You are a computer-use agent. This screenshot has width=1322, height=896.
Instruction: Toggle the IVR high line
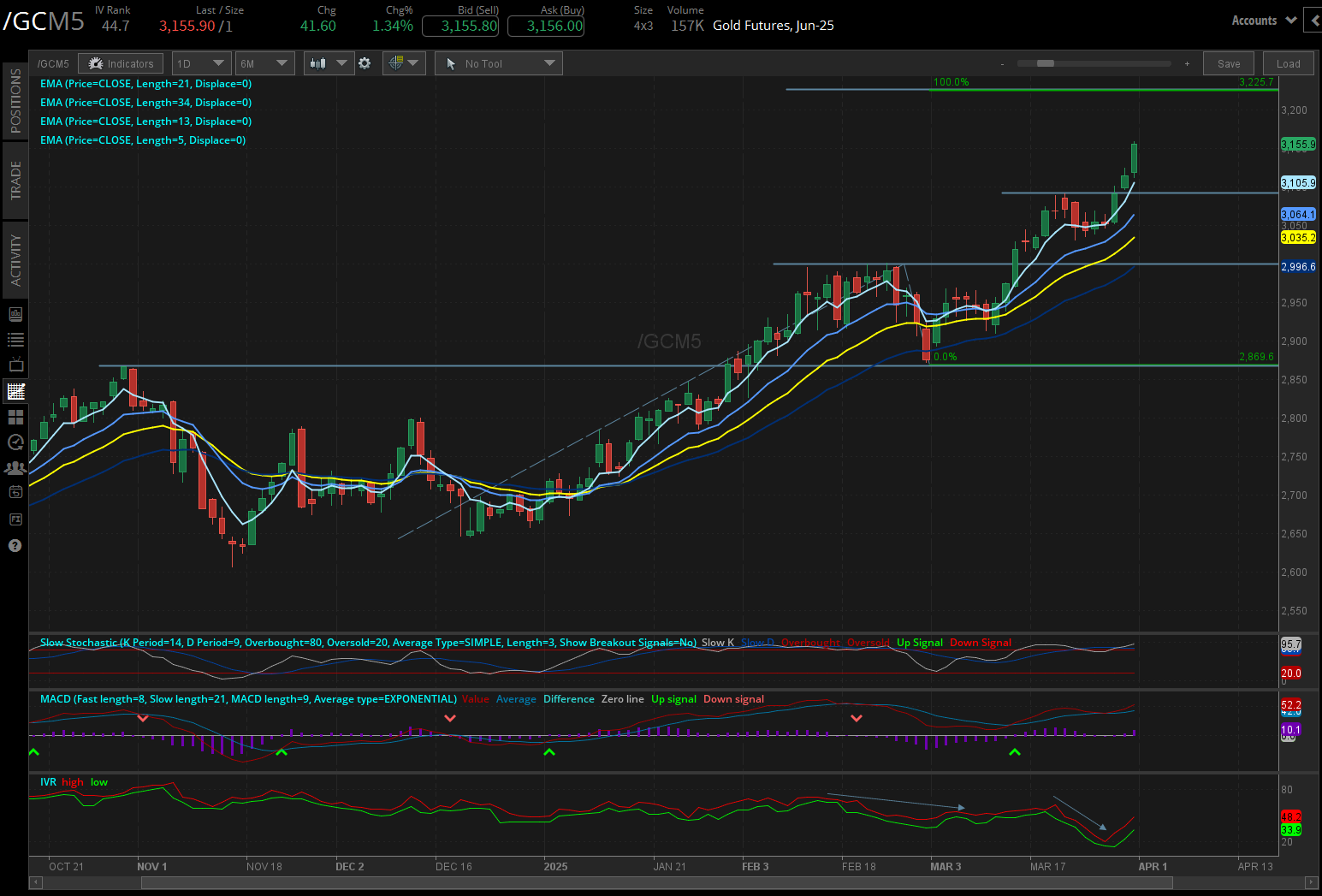pos(73,781)
